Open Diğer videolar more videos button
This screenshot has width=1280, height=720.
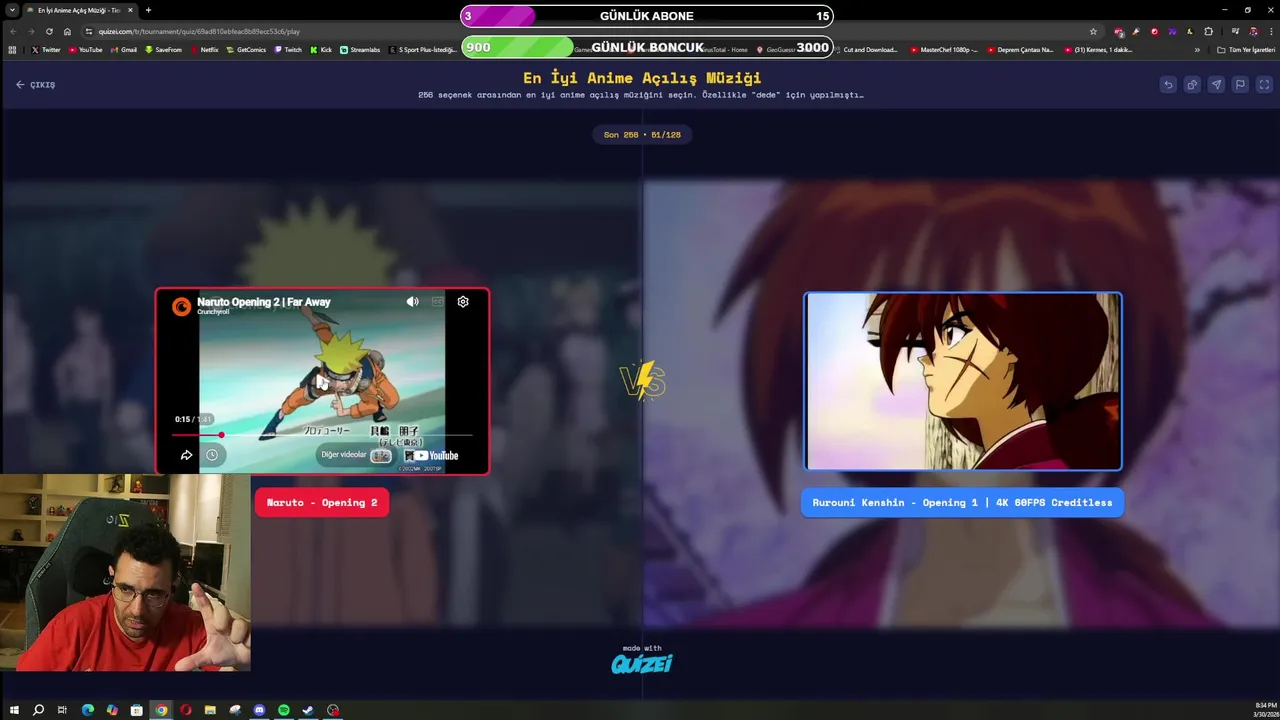click(x=355, y=455)
